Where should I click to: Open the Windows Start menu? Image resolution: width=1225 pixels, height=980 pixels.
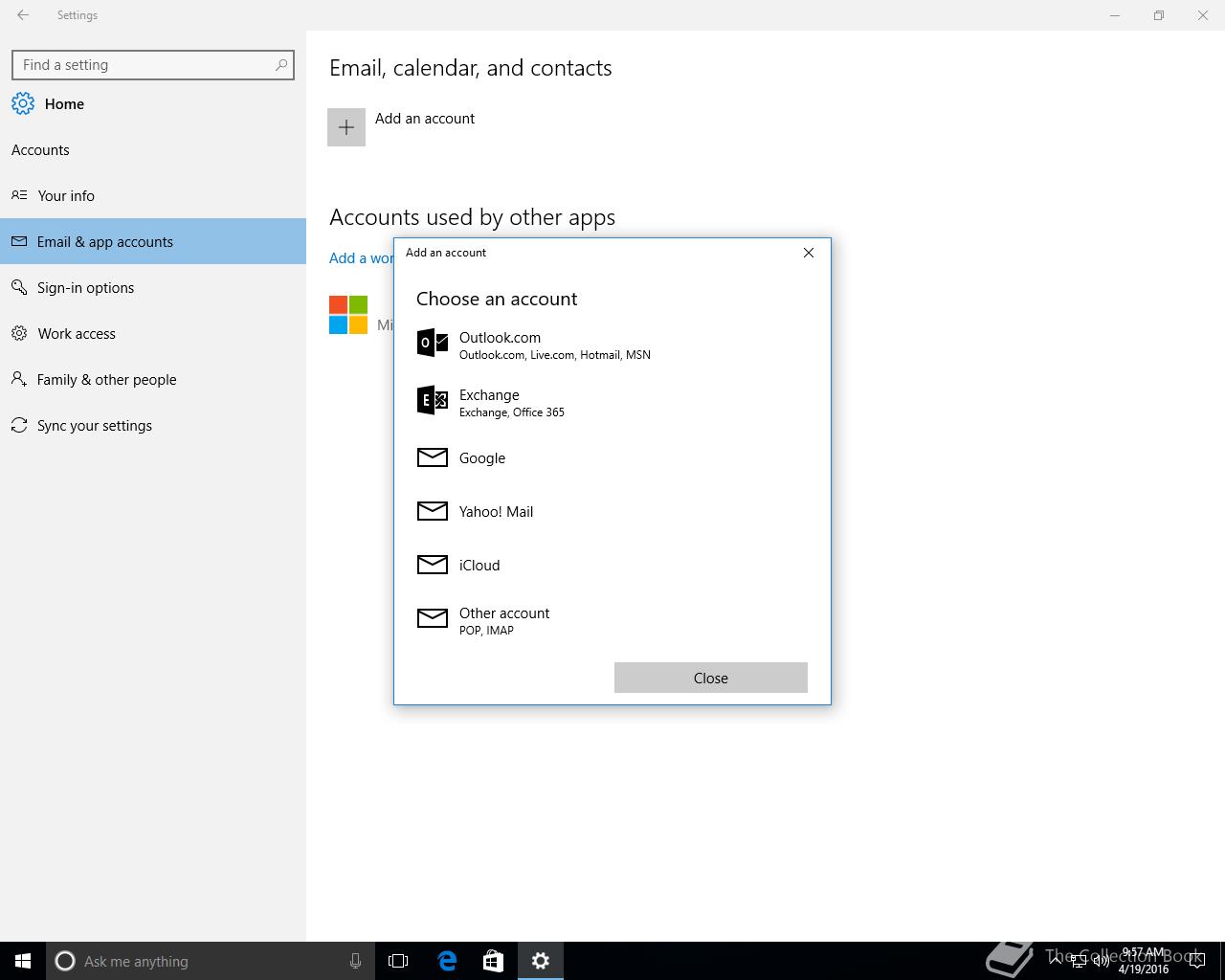click(23, 961)
